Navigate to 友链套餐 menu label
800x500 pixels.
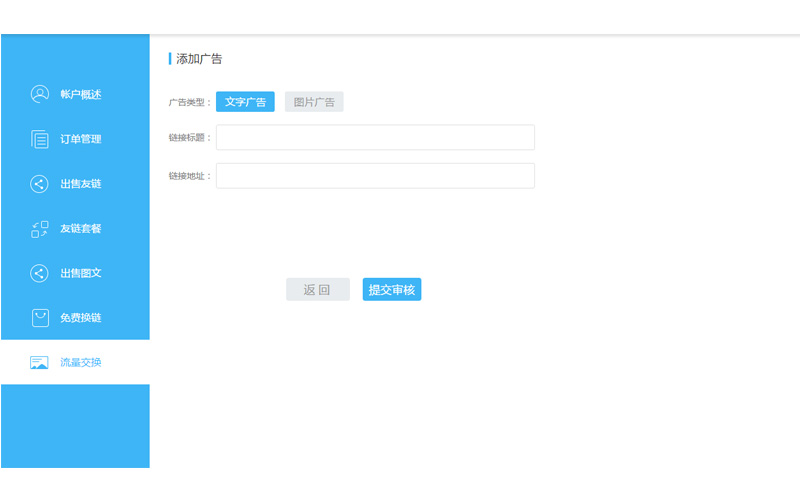[81, 229]
